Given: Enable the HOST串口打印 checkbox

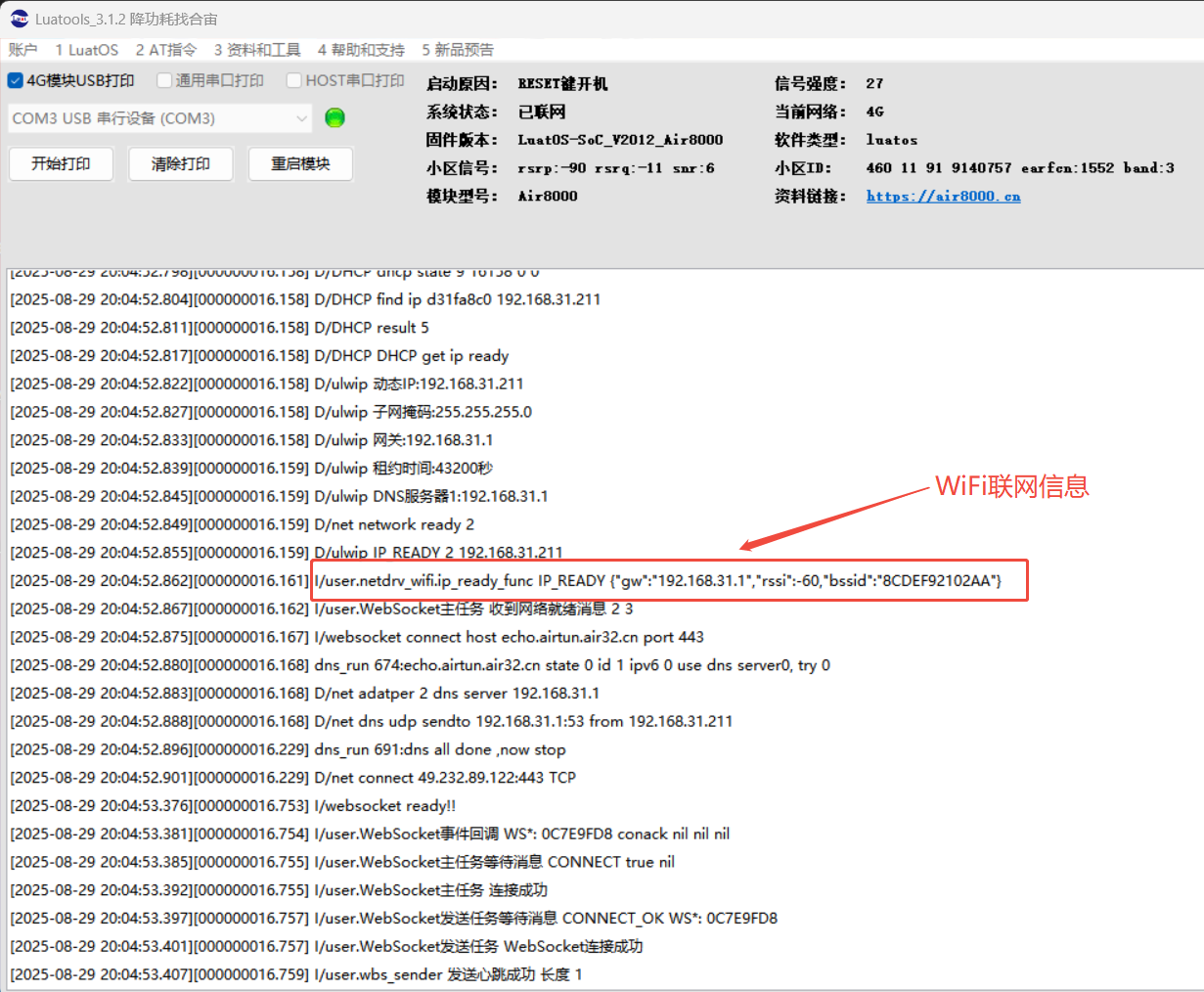Looking at the screenshot, I should tap(293, 80).
